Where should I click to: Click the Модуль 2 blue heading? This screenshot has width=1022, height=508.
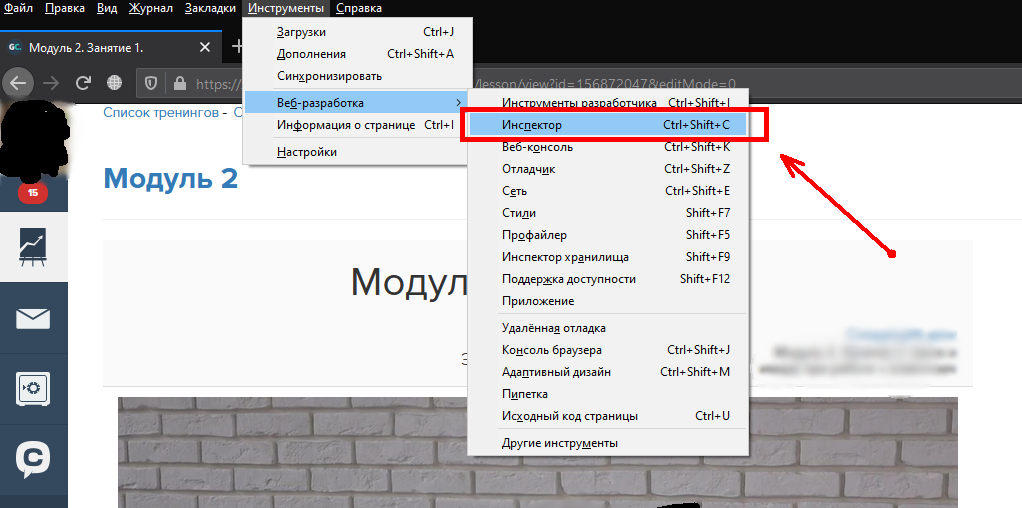tap(171, 178)
